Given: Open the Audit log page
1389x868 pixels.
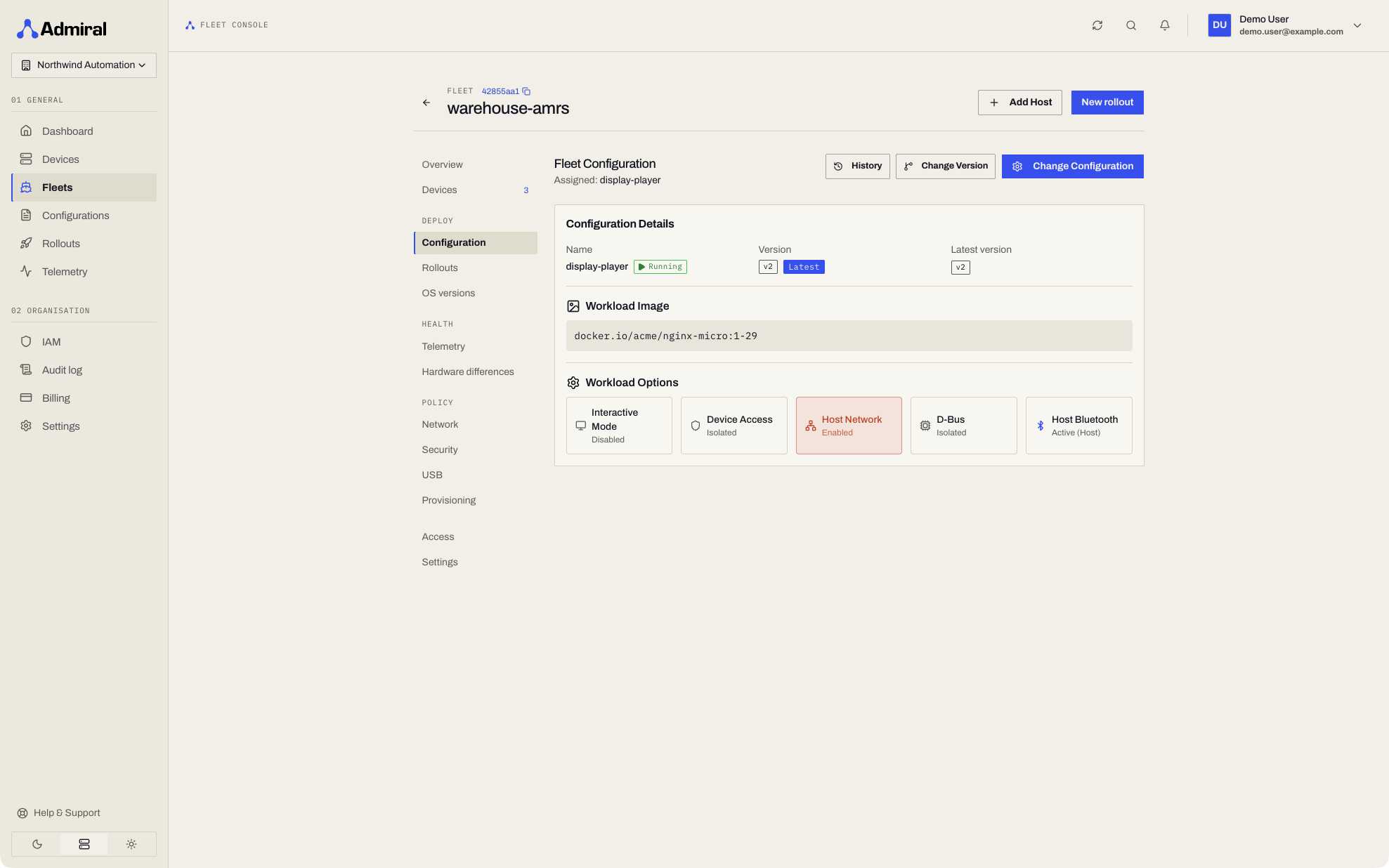Looking at the screenshot, I should (x=84, y=370).
